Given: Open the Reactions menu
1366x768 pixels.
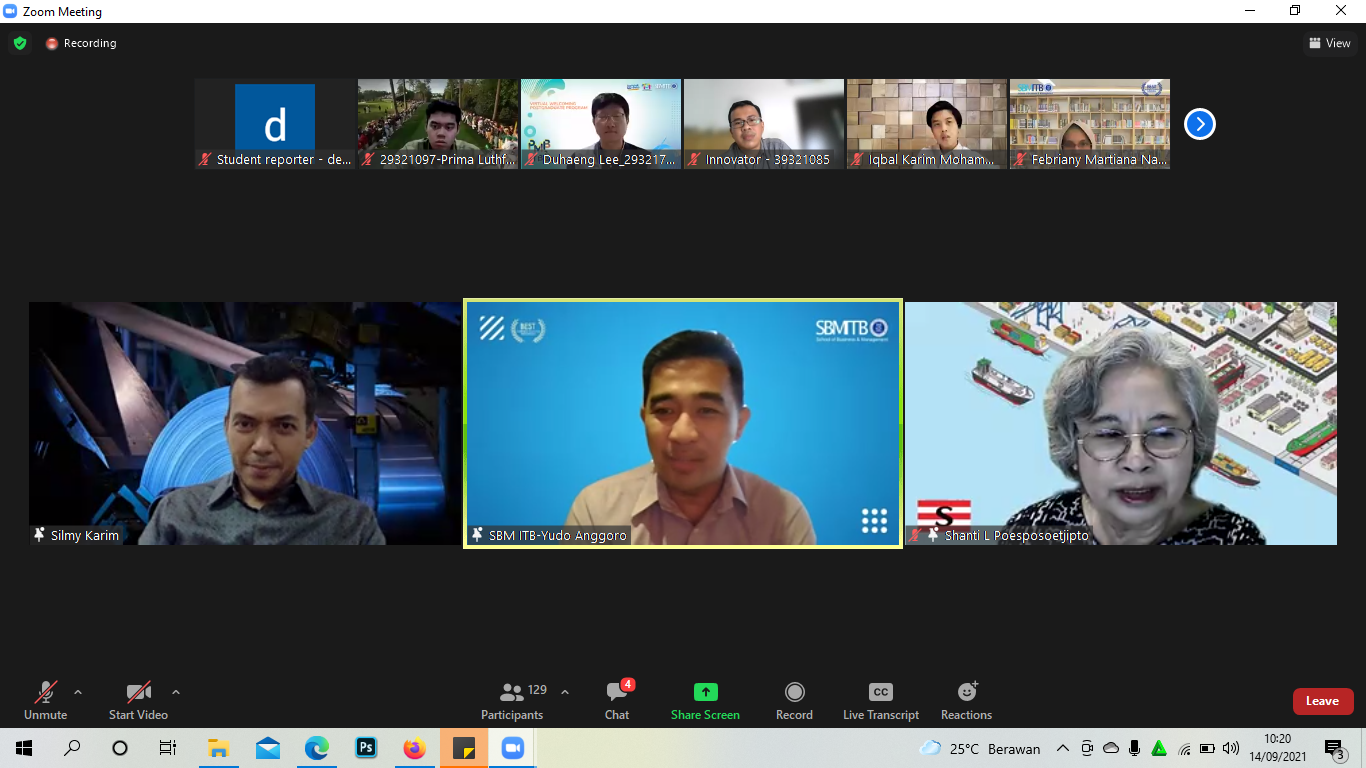Looking at the screenshot, I should 966,700.
